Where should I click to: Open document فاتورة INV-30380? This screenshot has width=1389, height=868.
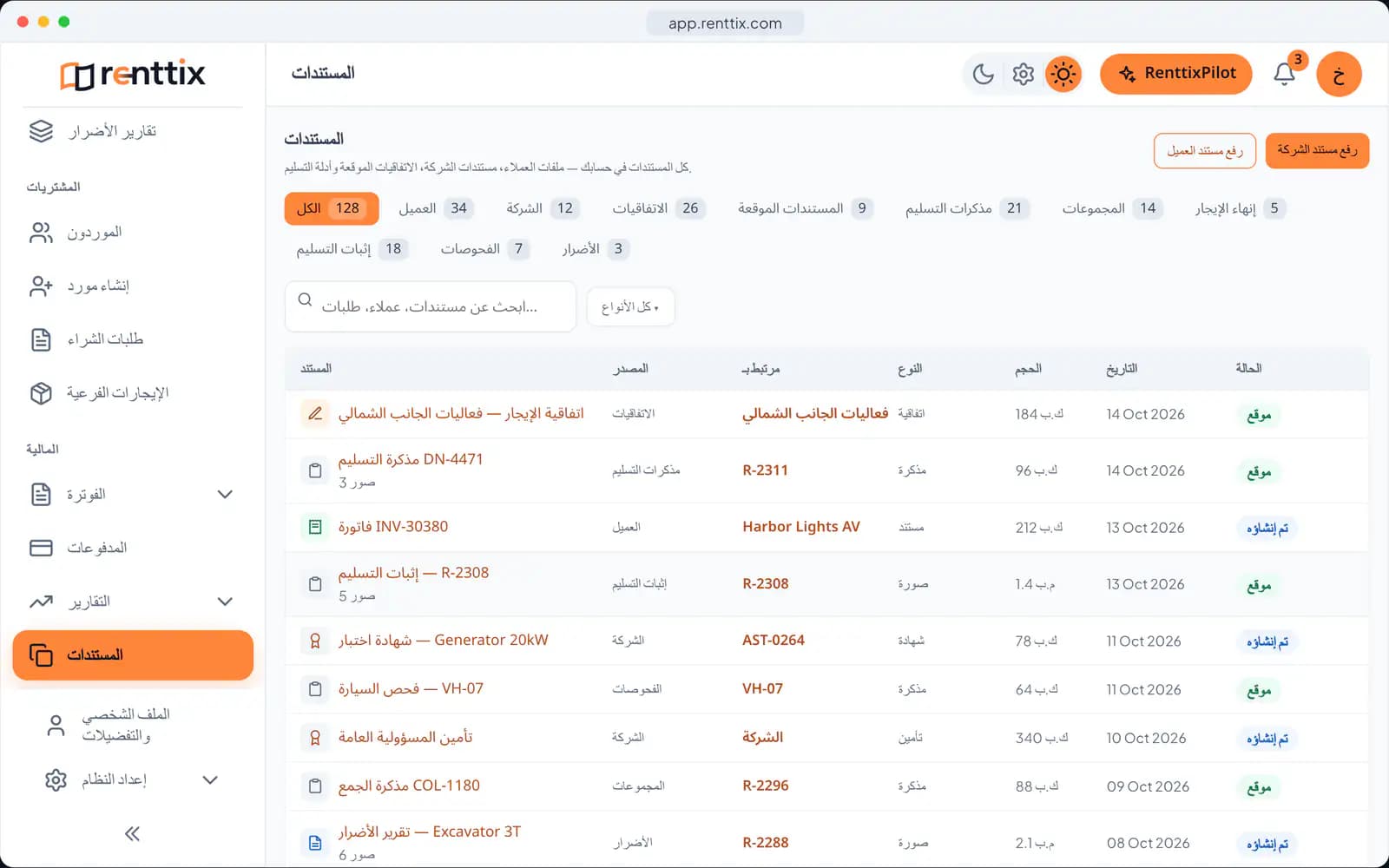(x=393, y=527)
